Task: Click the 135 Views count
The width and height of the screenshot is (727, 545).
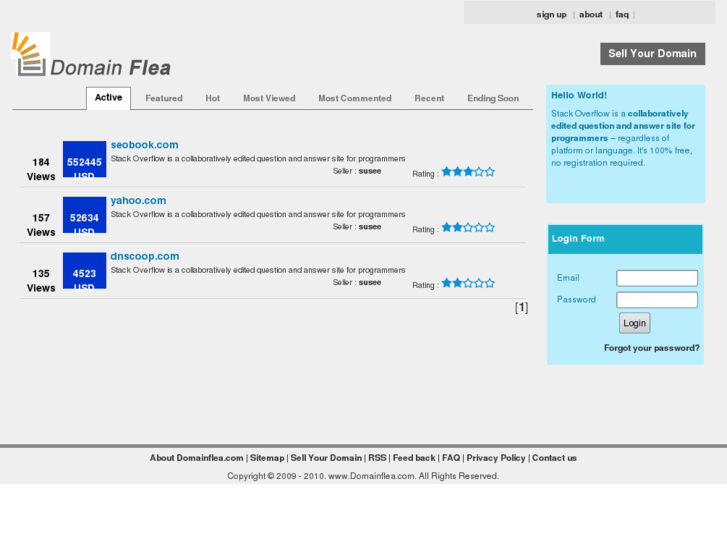Action: coord(41,281)
